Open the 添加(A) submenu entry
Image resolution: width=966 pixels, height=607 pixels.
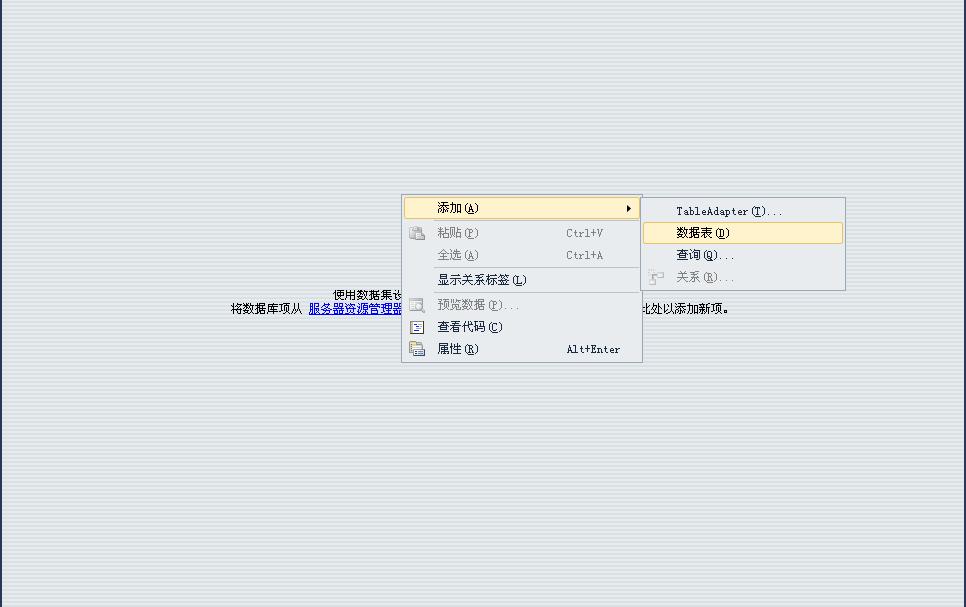click(521, 208)
